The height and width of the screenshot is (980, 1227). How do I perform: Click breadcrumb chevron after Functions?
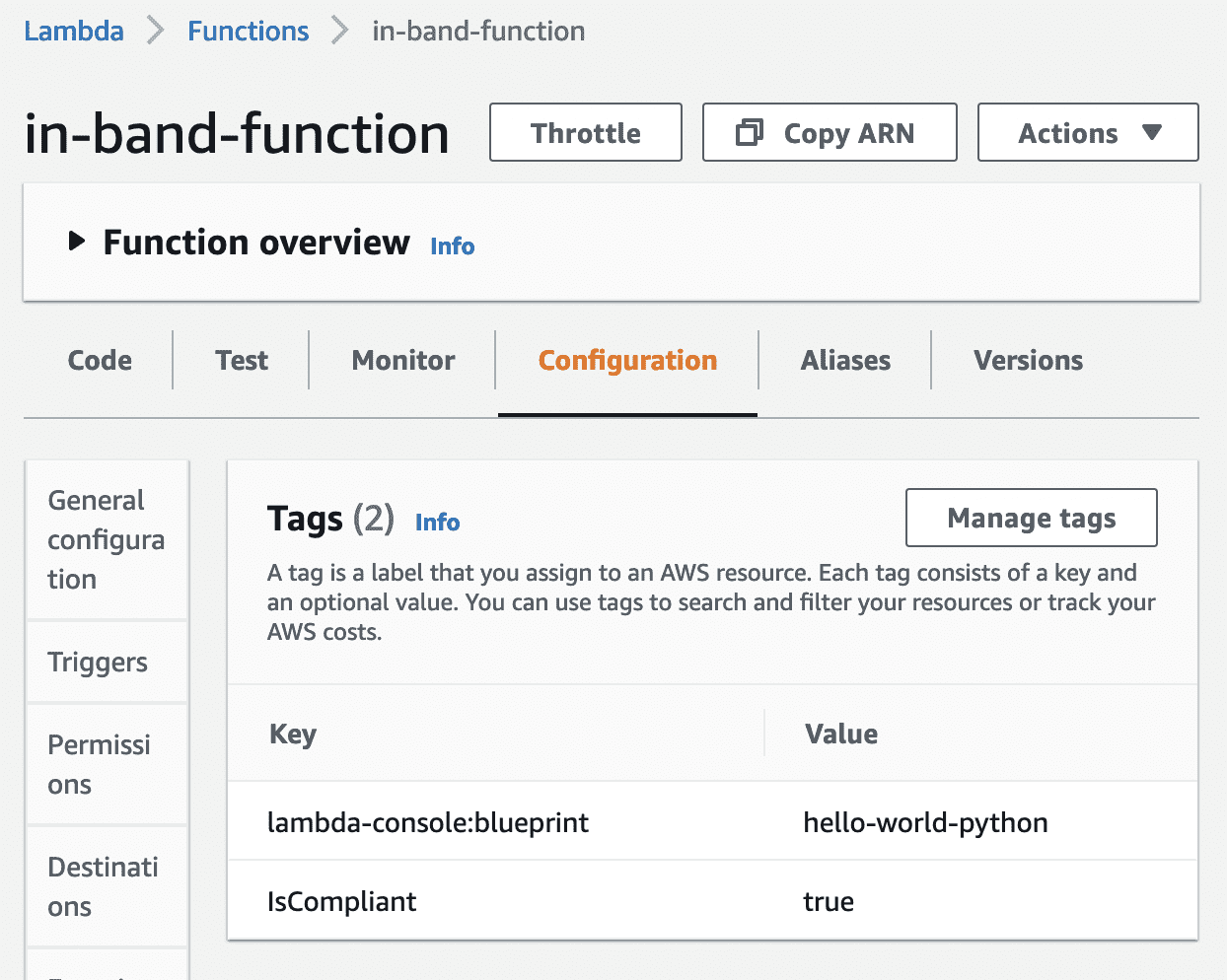click(340, 31)
